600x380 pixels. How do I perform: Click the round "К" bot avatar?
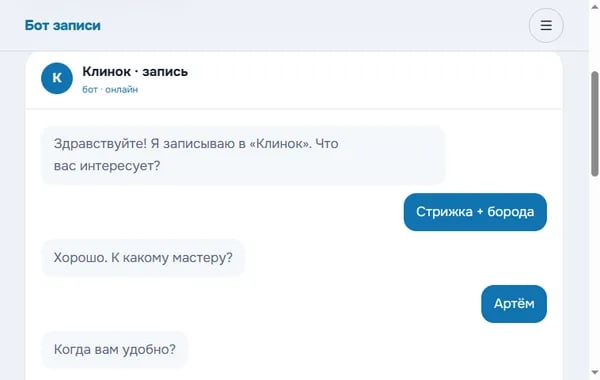click(x=57, y=78)
